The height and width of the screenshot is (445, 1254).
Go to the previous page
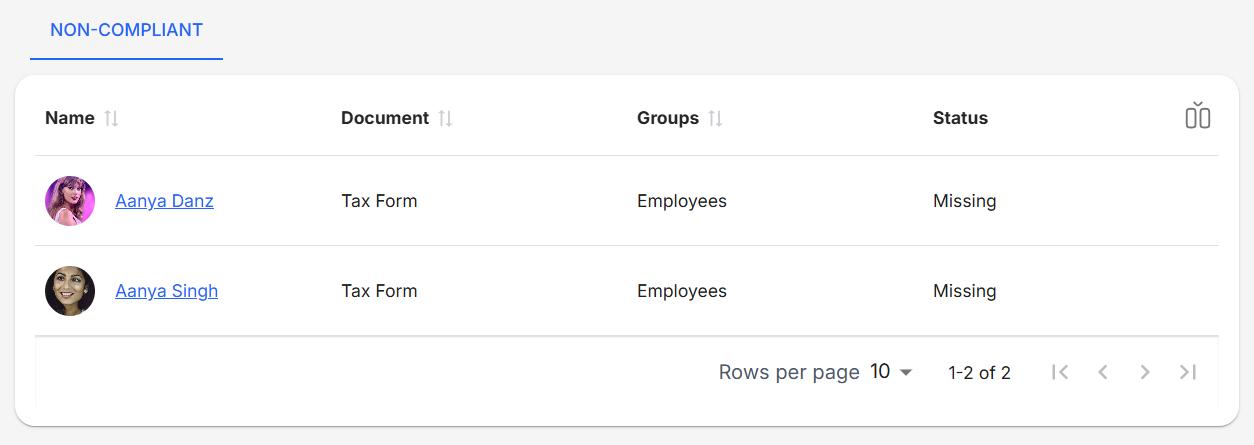1103,372
